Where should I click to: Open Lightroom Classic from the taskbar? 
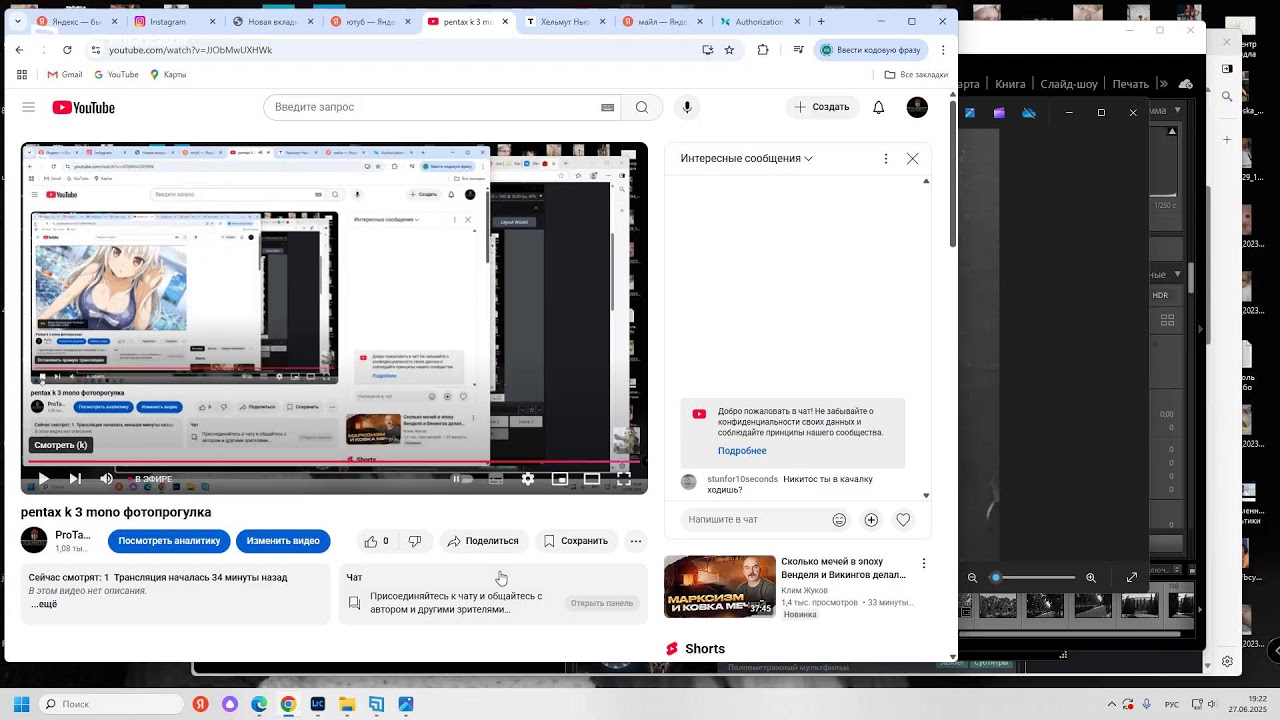pos(318,704)
